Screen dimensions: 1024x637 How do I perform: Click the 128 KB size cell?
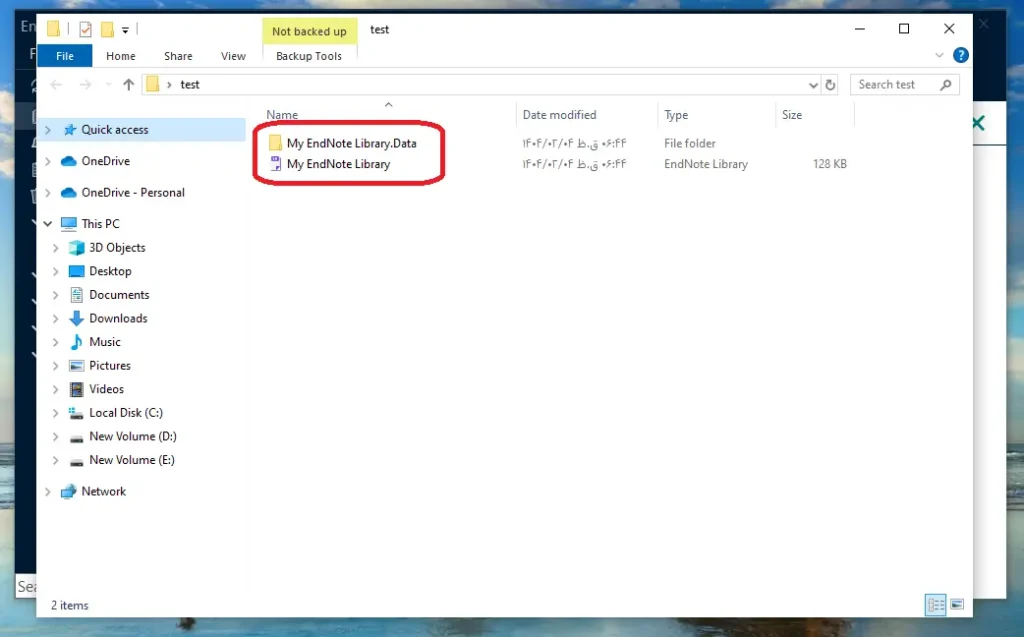pyautogui.click(x=829, y=164)
